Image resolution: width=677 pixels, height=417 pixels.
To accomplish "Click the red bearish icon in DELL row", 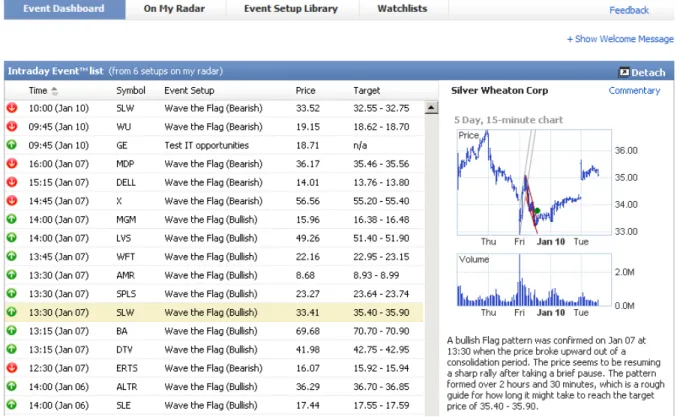I will tap(12, 182).
